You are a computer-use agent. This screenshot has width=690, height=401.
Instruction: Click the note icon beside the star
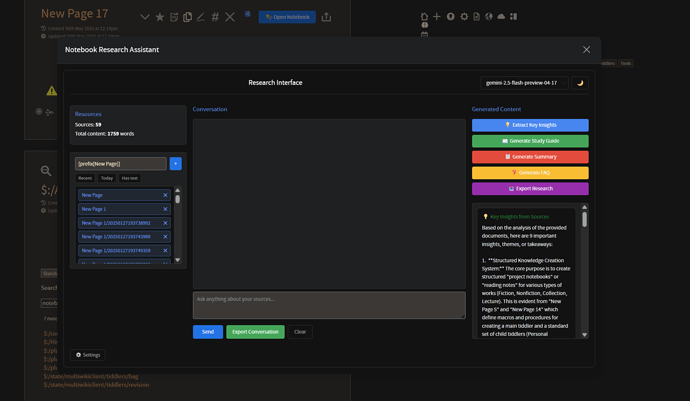[x=174, y=17]
